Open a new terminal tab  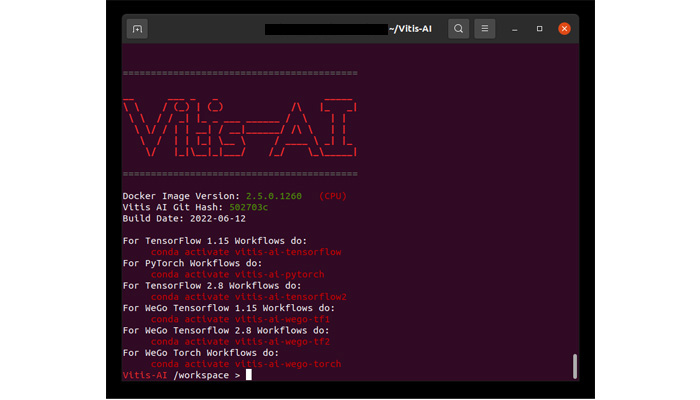click(x=137, y=29)
